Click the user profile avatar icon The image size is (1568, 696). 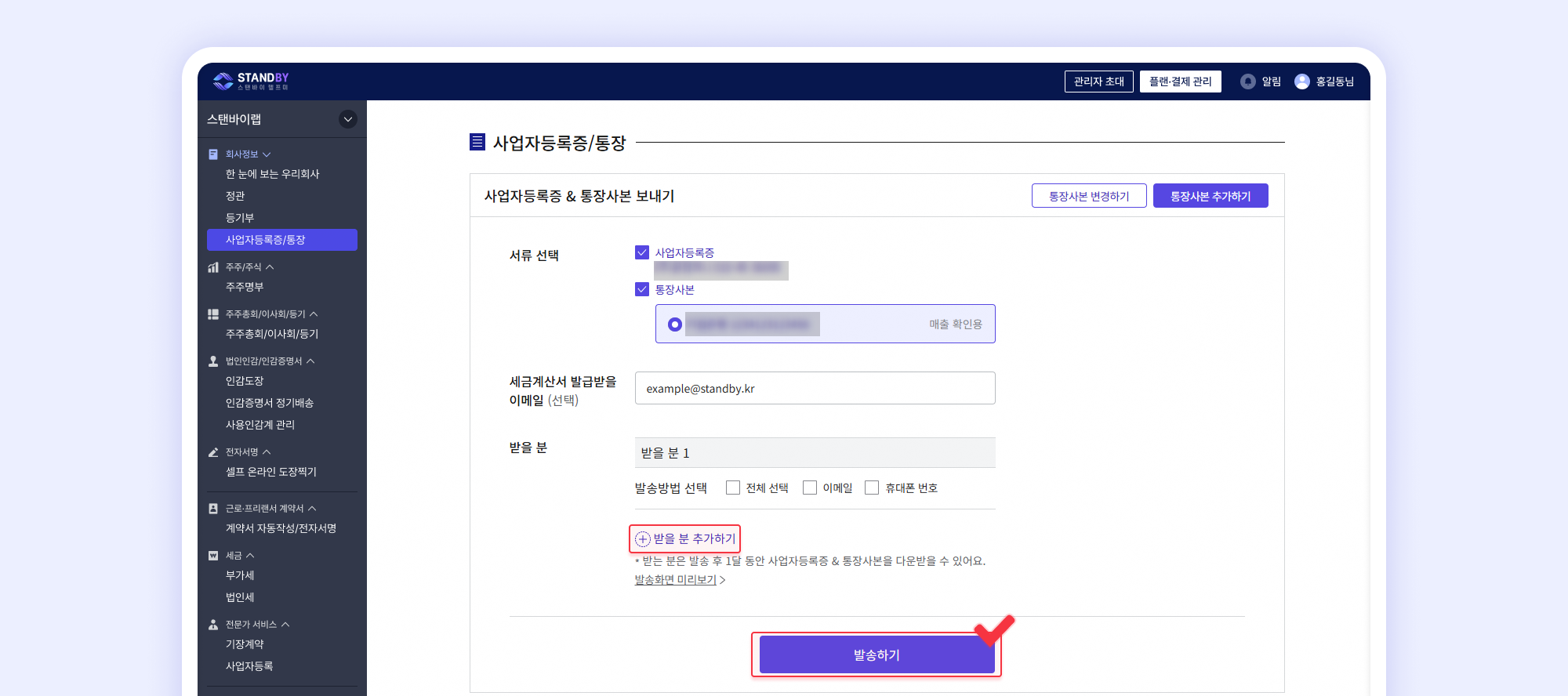tap(1302, 82)
